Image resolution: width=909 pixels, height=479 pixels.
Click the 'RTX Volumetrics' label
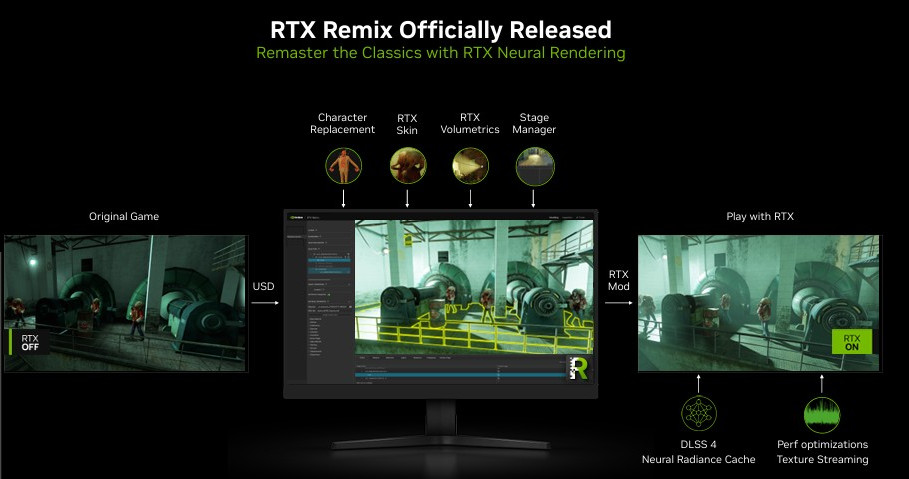pyautogui.click(x=470, y=124)
